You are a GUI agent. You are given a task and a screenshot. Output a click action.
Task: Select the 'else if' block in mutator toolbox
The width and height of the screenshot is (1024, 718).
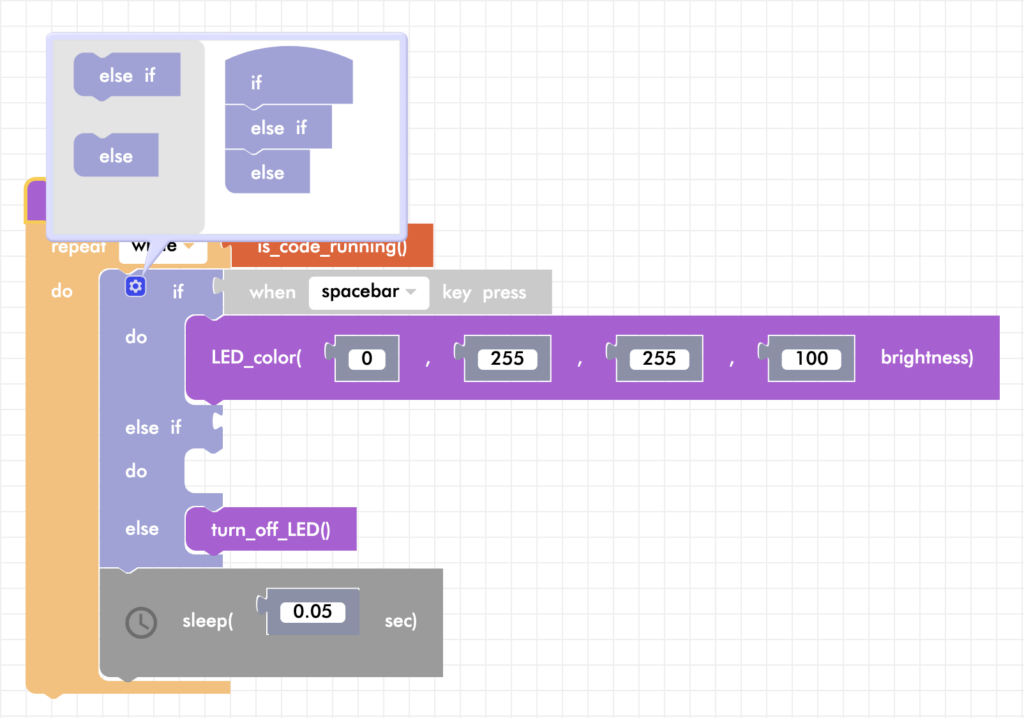127,76
